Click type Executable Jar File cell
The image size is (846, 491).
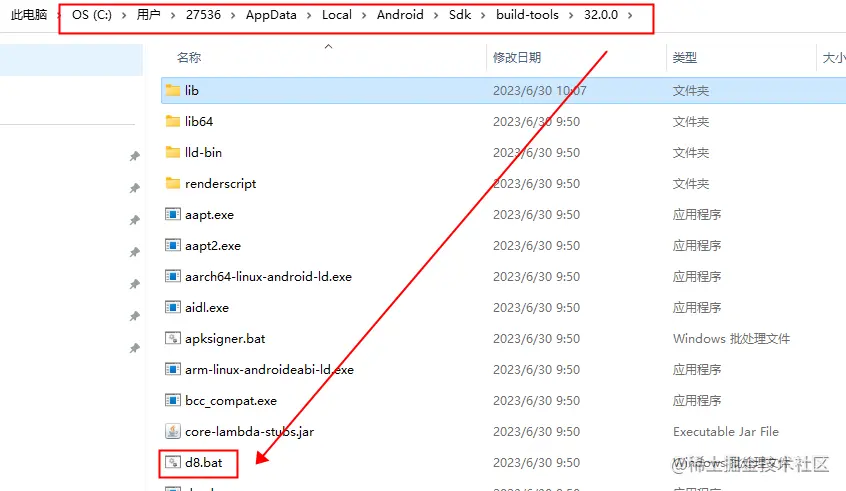[726, 432]
